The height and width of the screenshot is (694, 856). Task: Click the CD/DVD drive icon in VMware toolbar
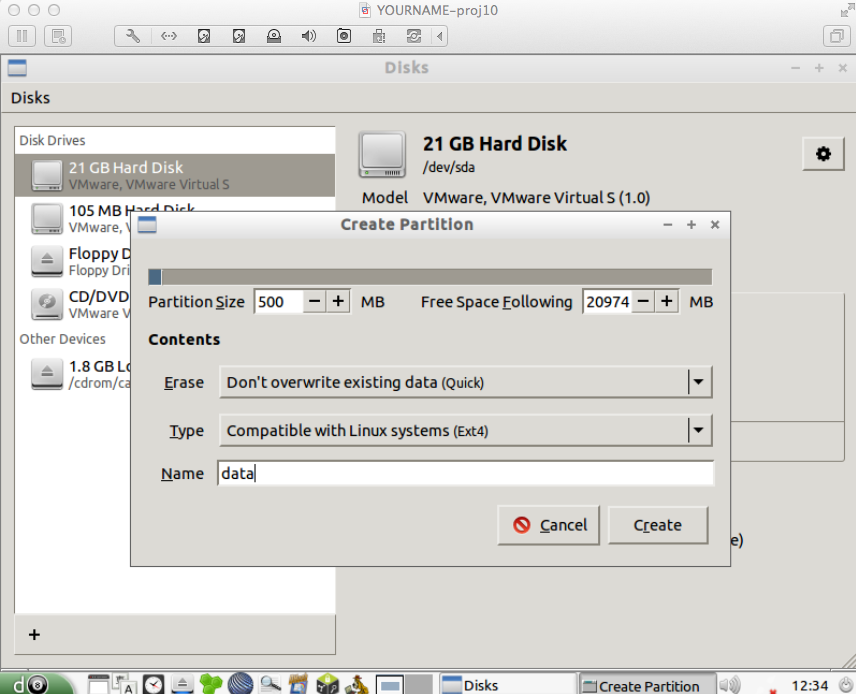coord(274,36)
